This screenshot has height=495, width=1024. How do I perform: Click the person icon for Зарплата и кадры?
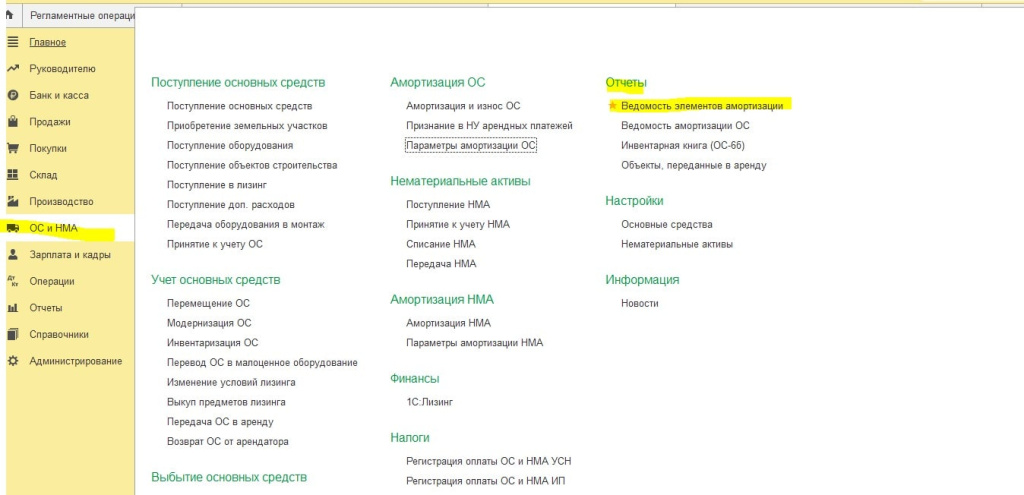[13, 255]
